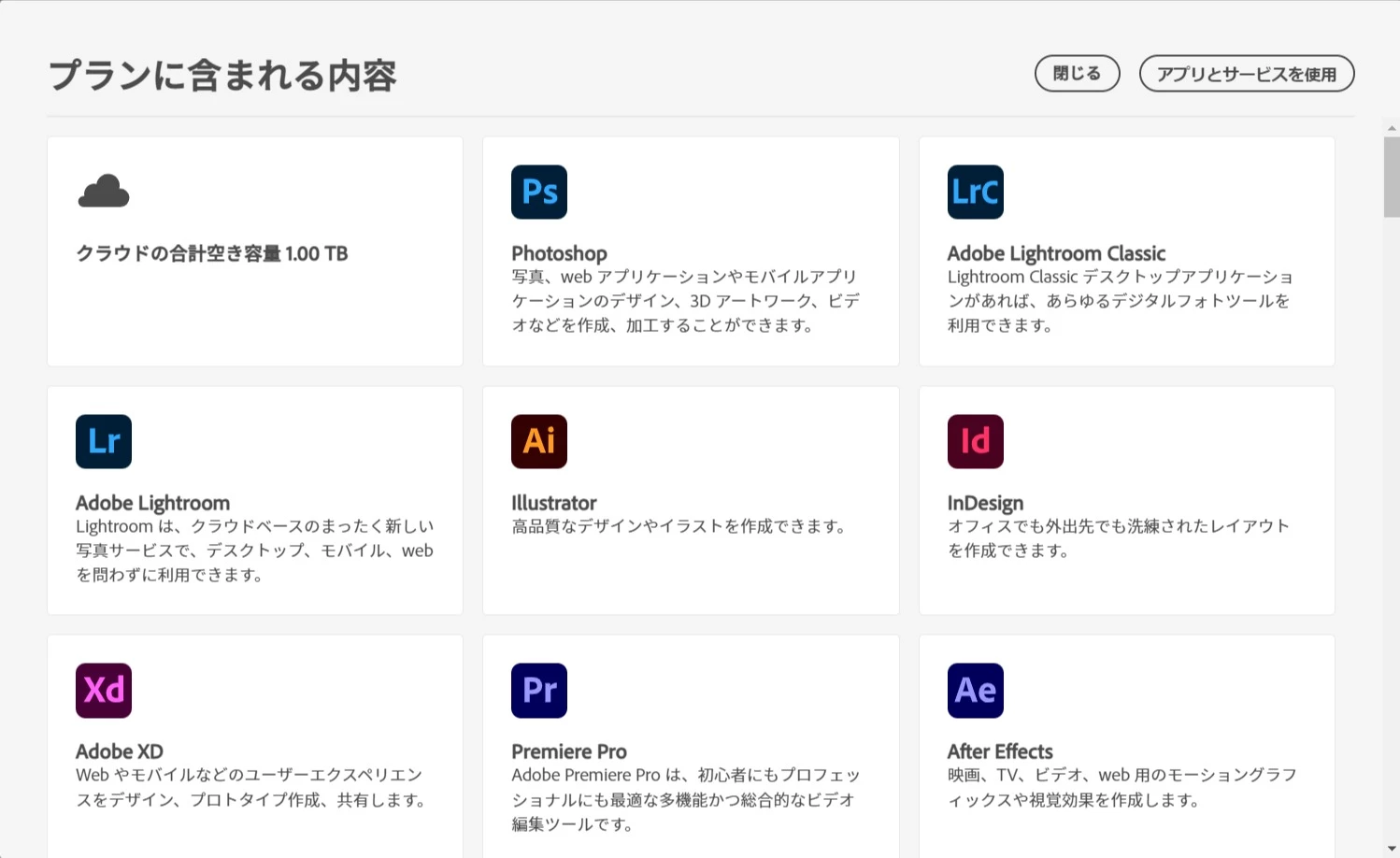Click the vertical scrollbar thumb
The height and width of the screenshot is (858, 1400).
pos(1392,177)
